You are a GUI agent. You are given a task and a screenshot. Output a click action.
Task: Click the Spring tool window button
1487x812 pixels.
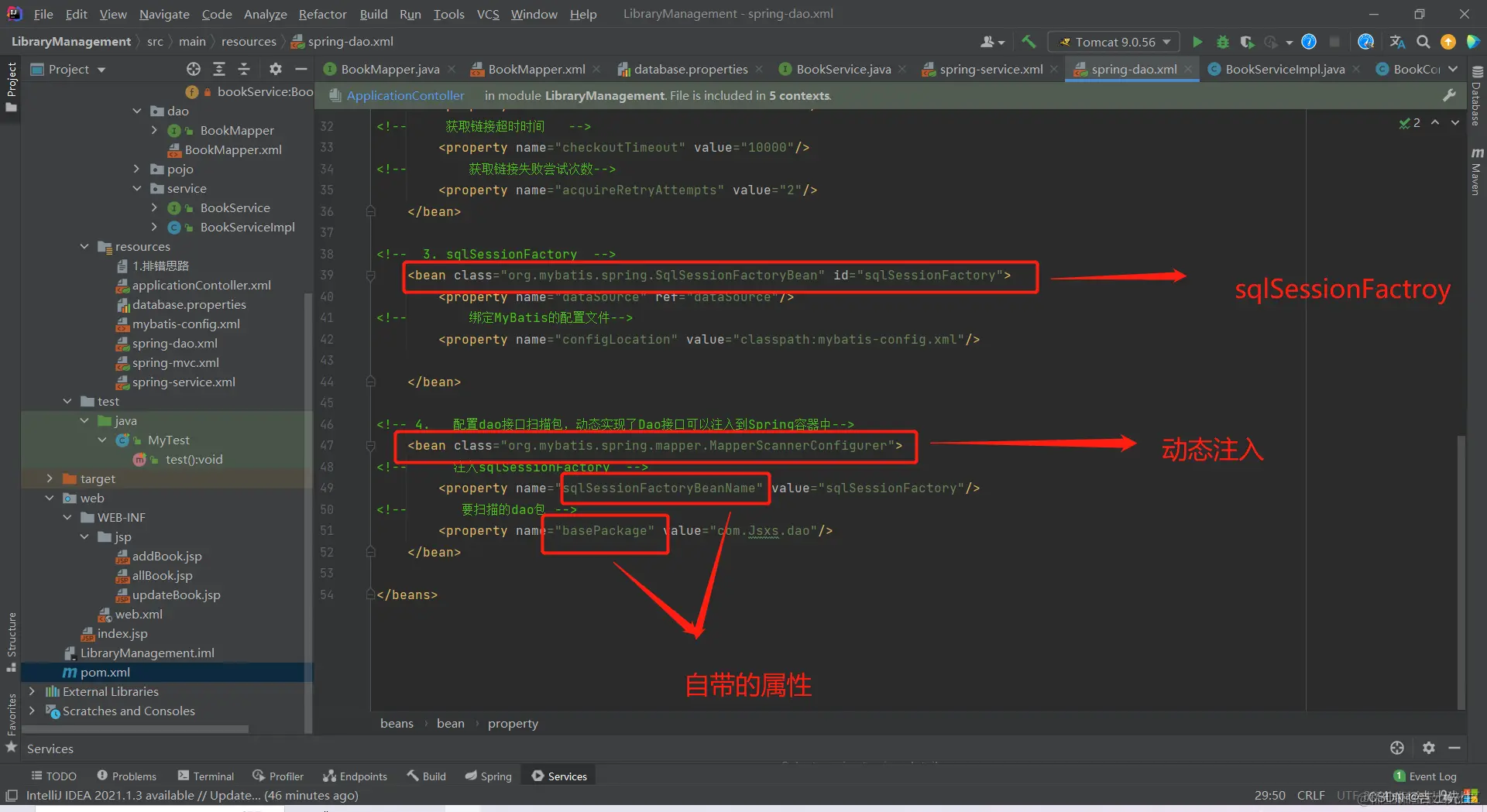[488, 776]
